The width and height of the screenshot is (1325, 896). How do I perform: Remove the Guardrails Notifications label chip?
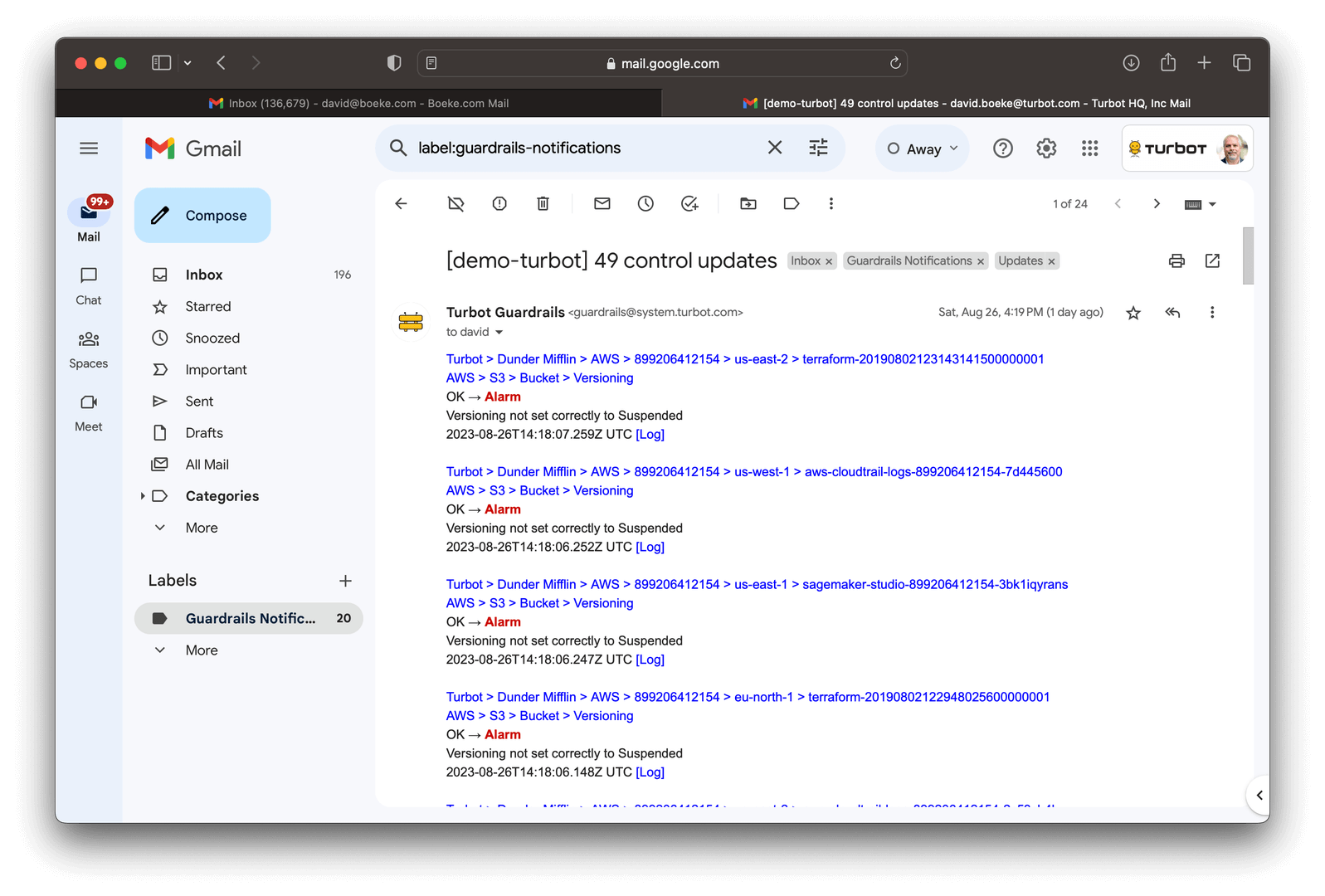pos(981,261)
